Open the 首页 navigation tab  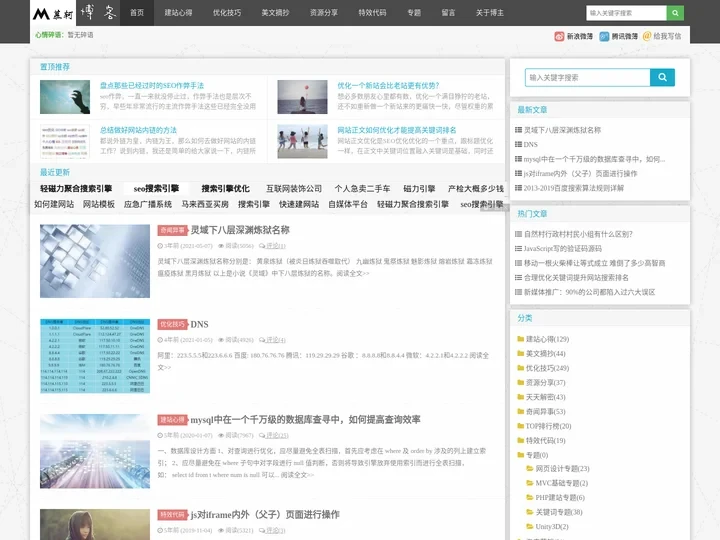point(137,13)
